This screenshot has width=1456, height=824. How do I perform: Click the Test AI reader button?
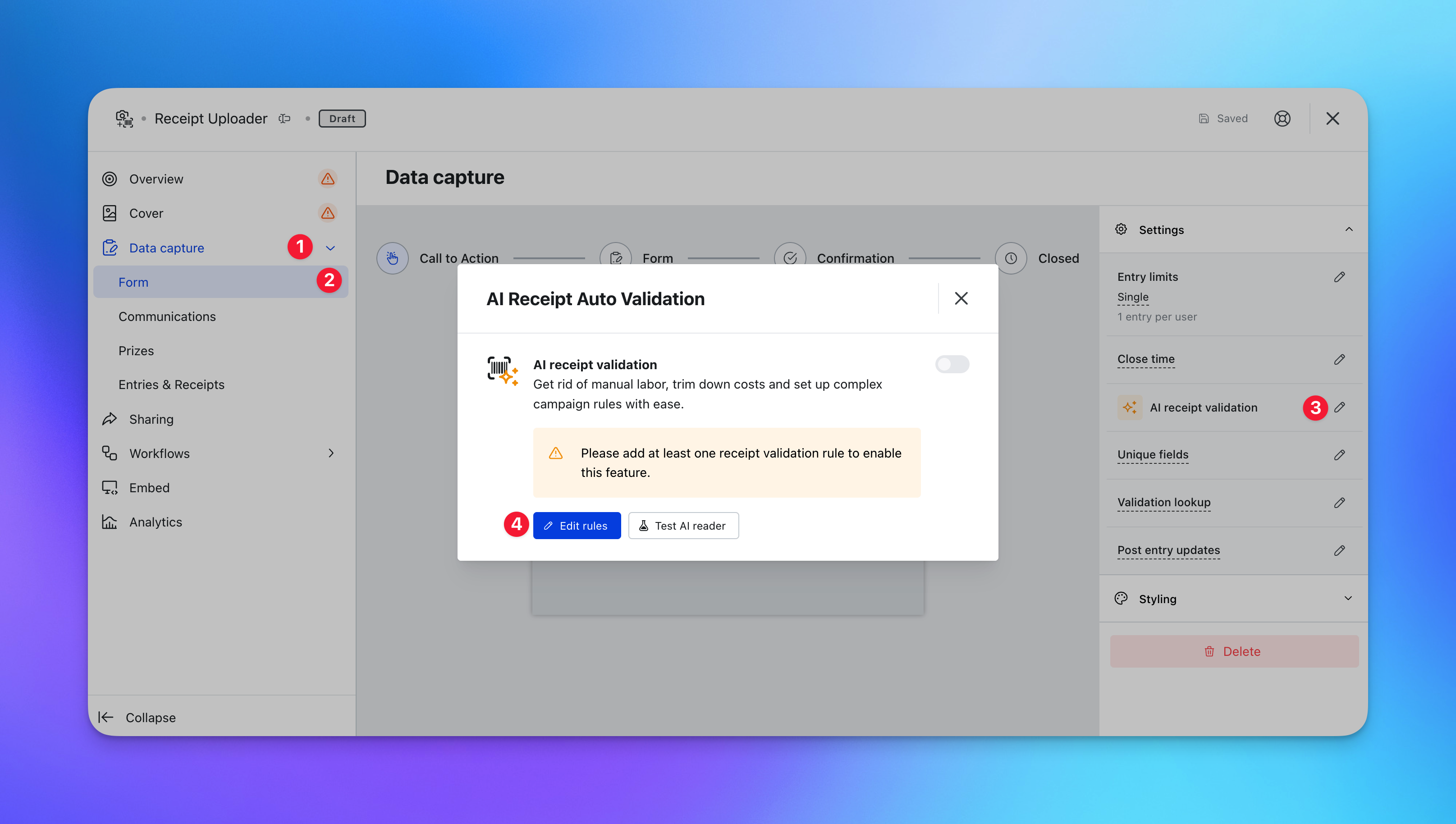tap(683, 526)
